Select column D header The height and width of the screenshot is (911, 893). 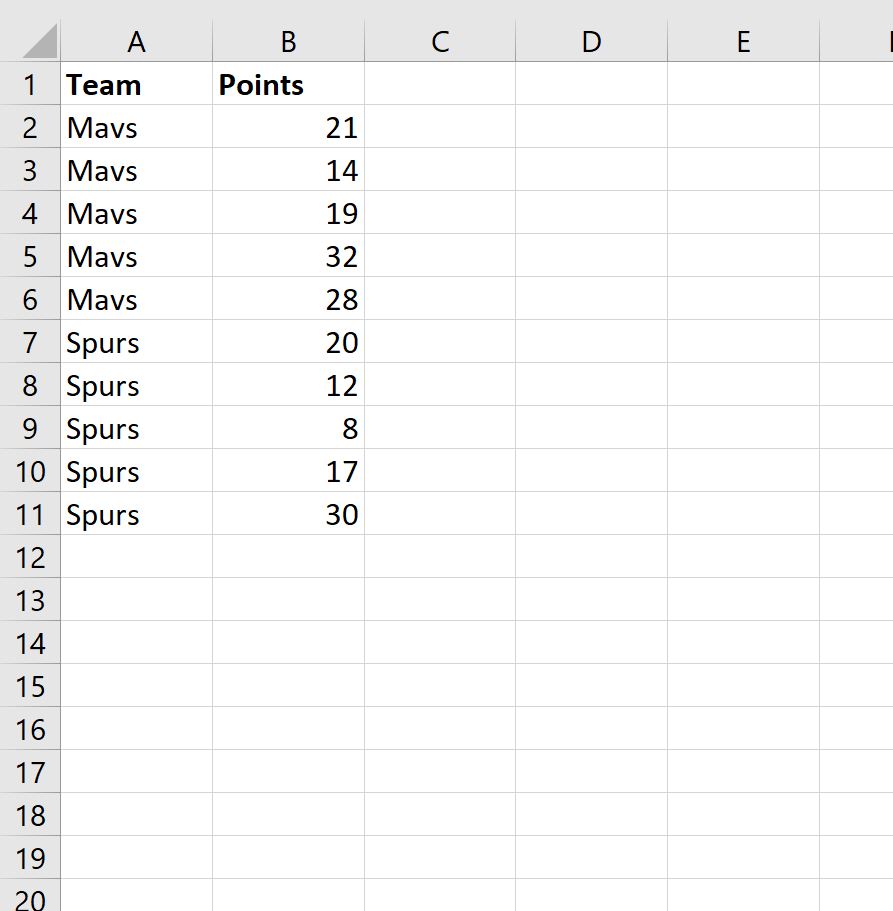[591, 41]
